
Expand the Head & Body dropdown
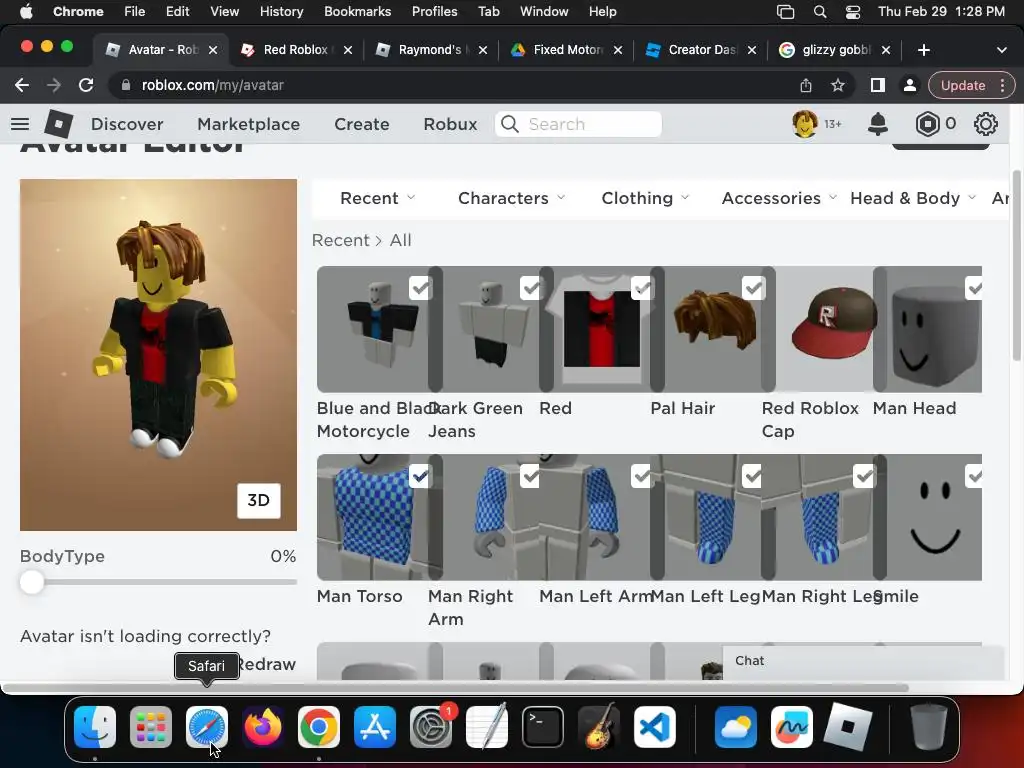(x=913, y=198)
